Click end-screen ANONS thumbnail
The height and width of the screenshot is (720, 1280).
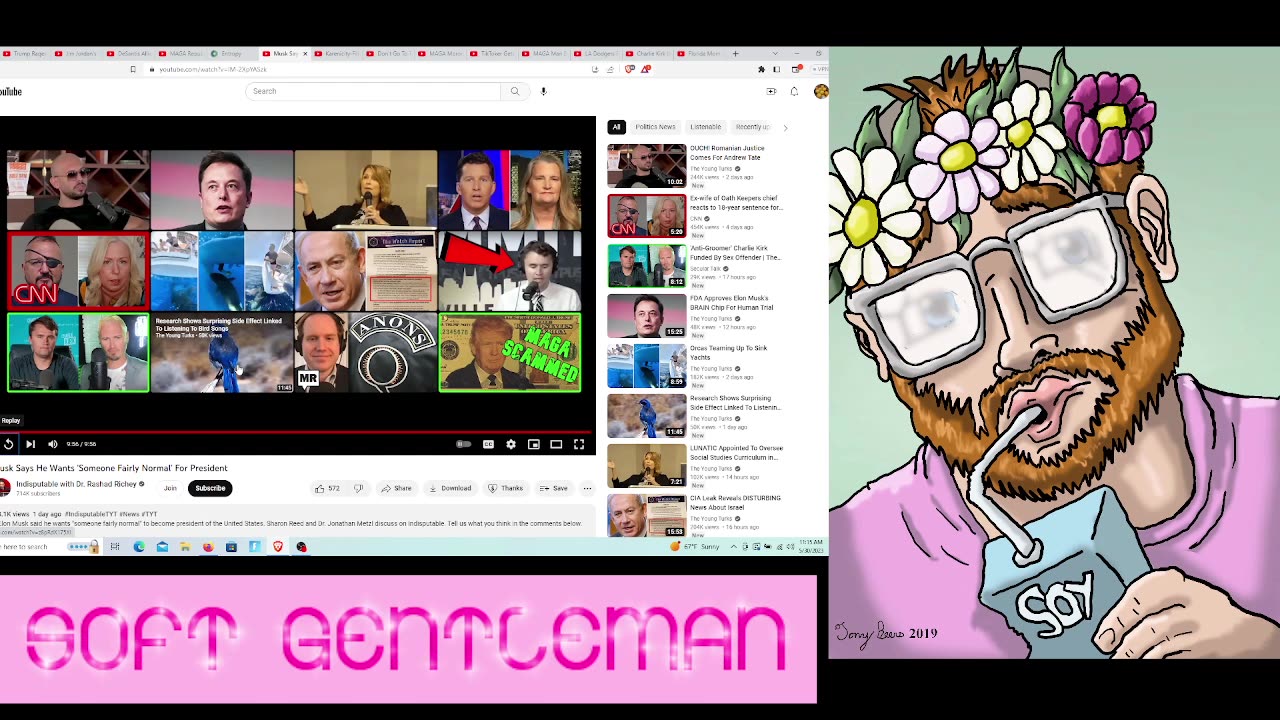365,352
